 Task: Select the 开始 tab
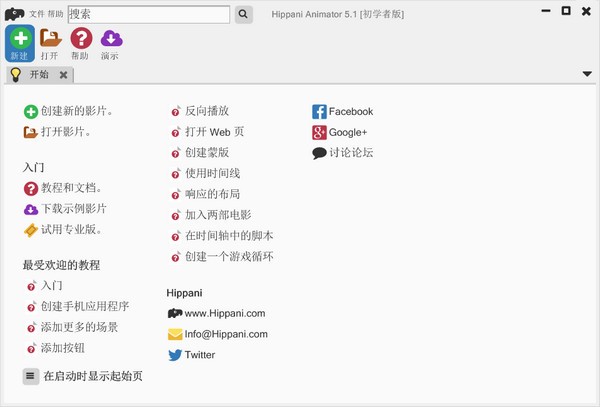pyautogui.click(x=39, y=75)
